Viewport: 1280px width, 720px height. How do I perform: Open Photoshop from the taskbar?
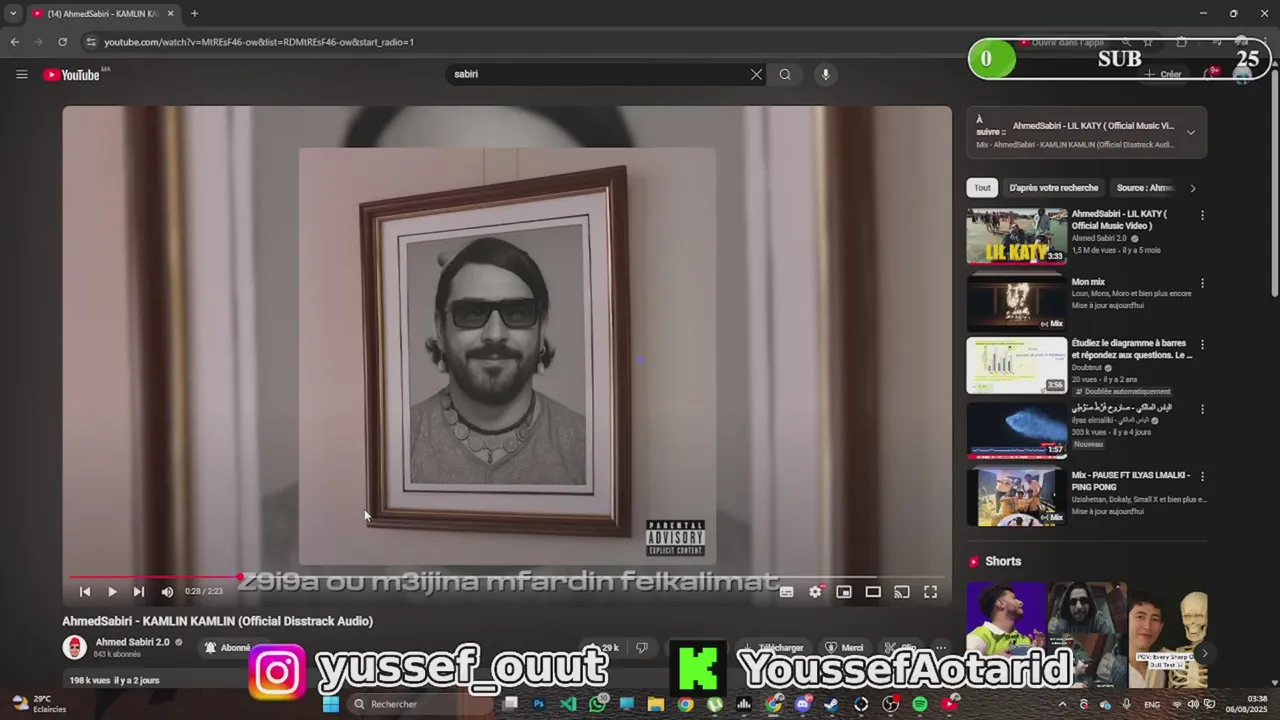pos(539,704)
